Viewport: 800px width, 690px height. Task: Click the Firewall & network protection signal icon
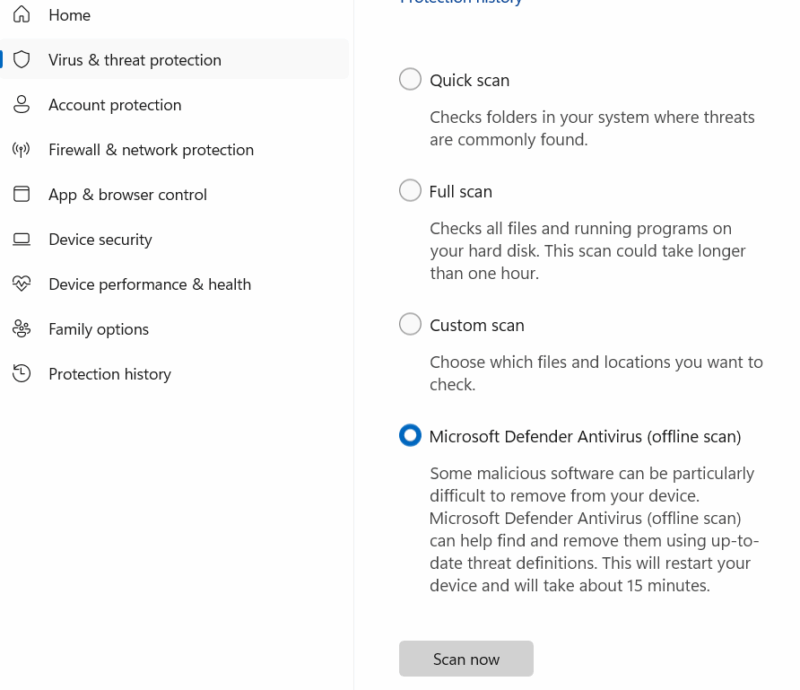21,150
